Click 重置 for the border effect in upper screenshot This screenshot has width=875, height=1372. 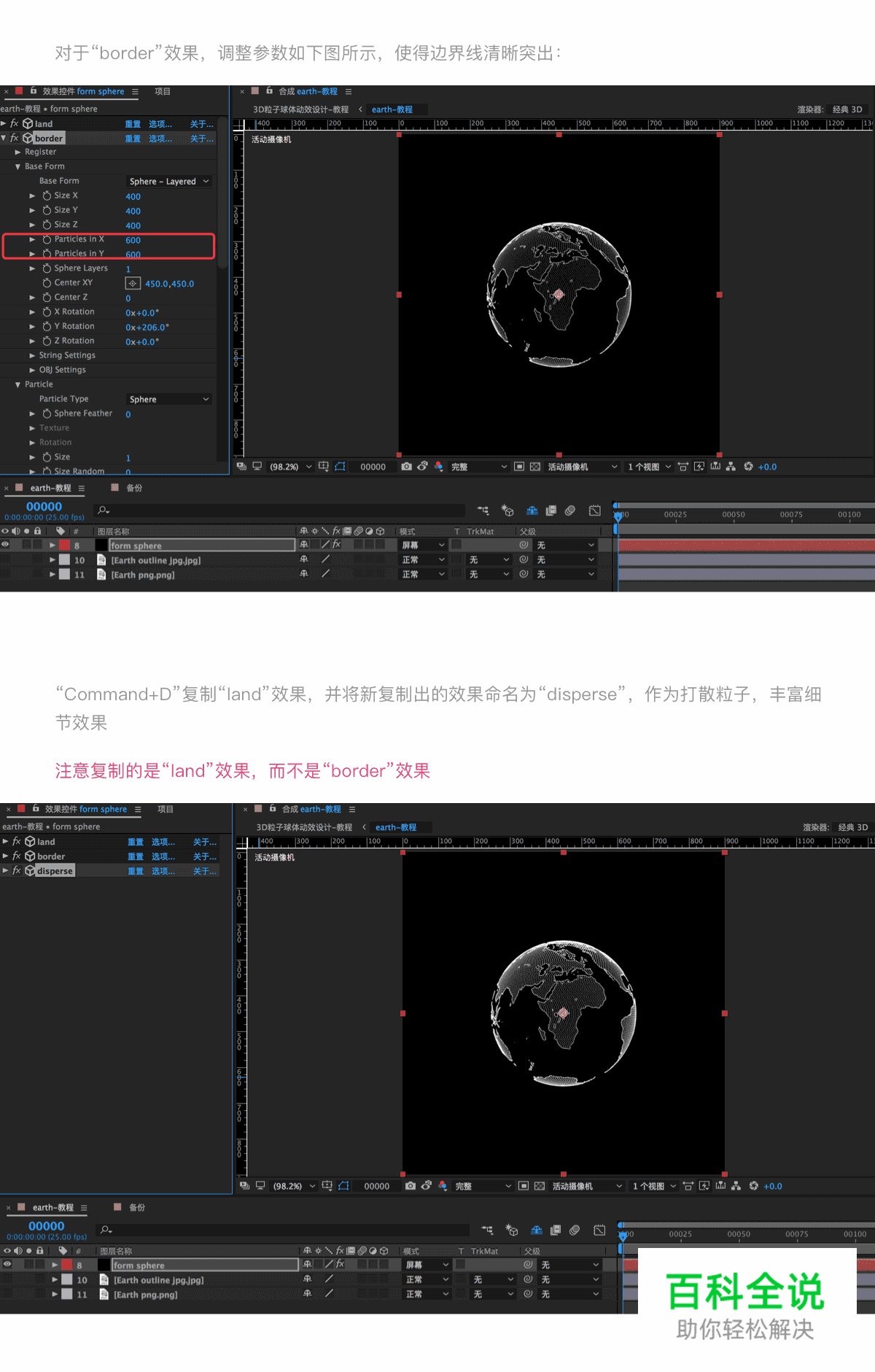(x=133, y=139)
